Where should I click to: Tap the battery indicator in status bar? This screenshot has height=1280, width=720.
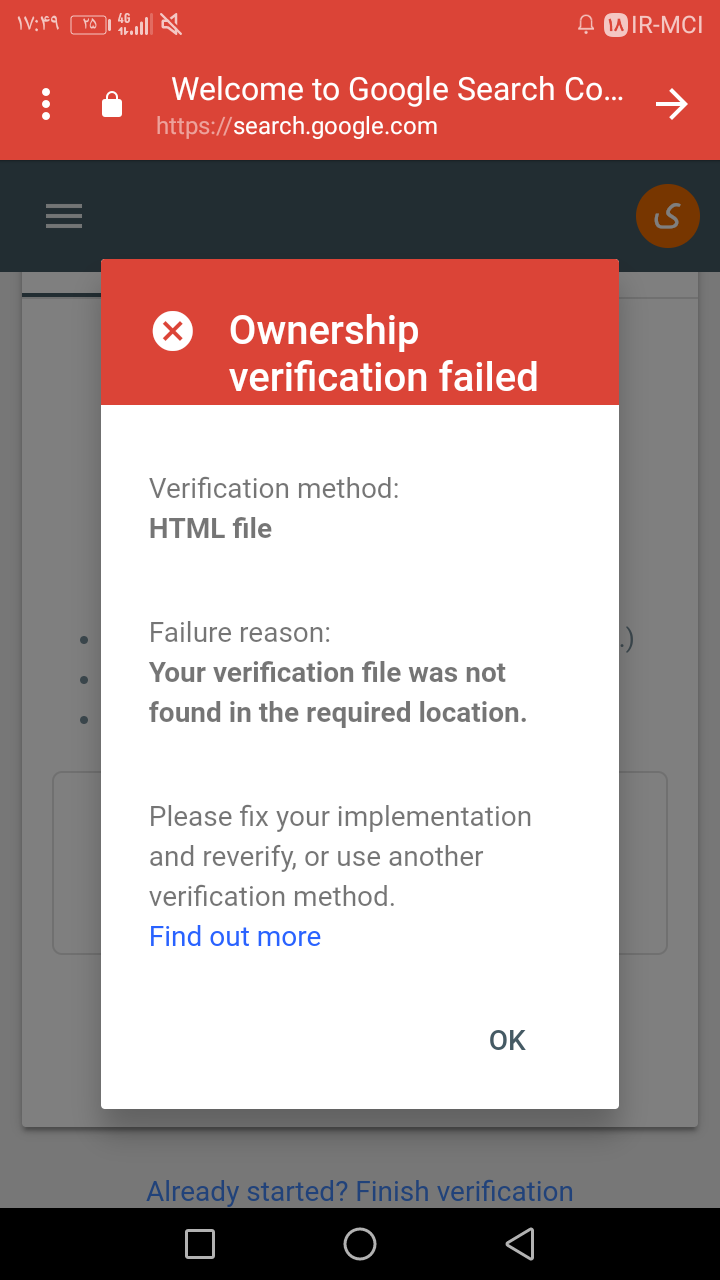pyautogui.click(x=90, y=24)
